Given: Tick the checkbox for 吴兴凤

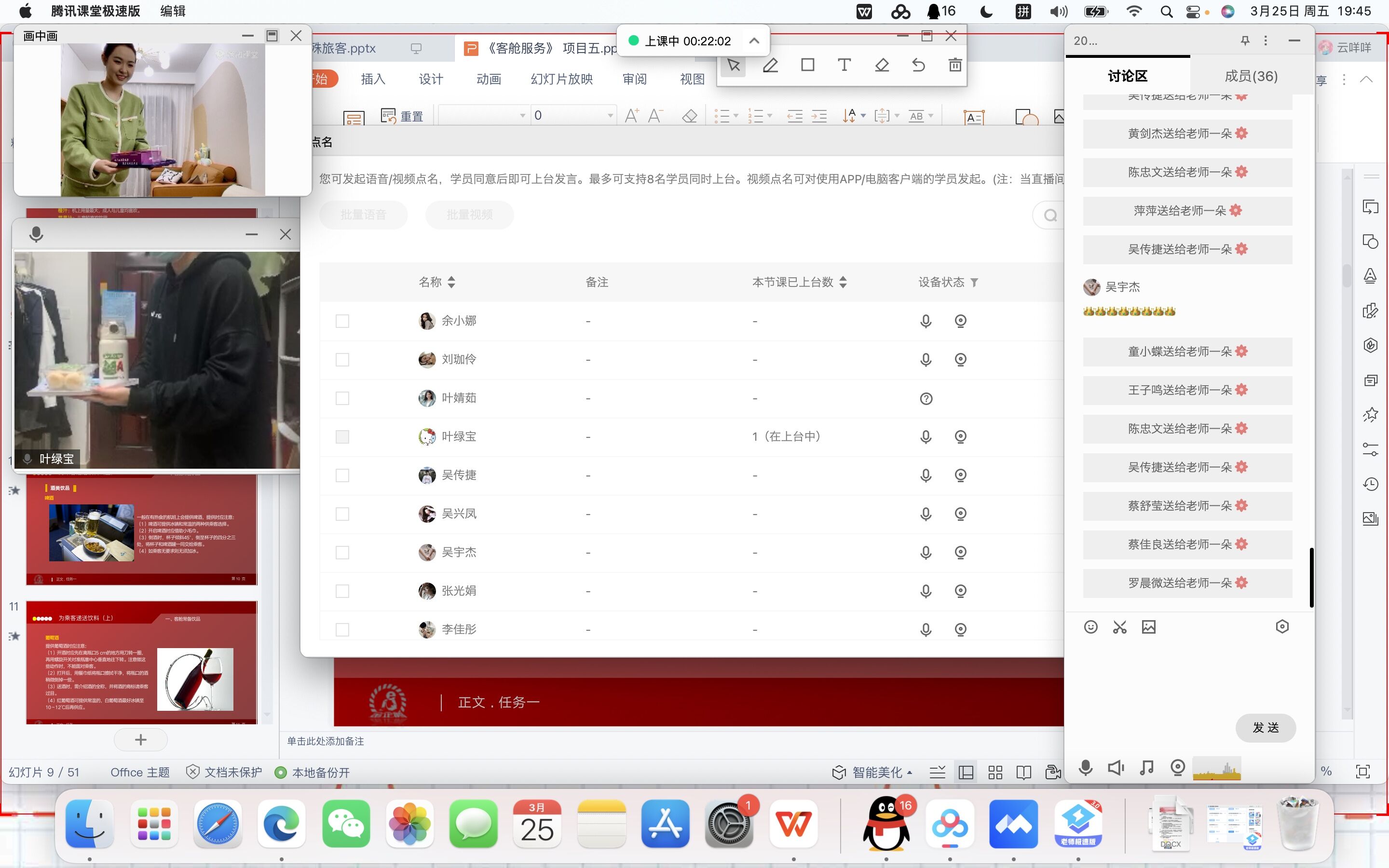Looking at the screenshot, I should tap(342, 514).
